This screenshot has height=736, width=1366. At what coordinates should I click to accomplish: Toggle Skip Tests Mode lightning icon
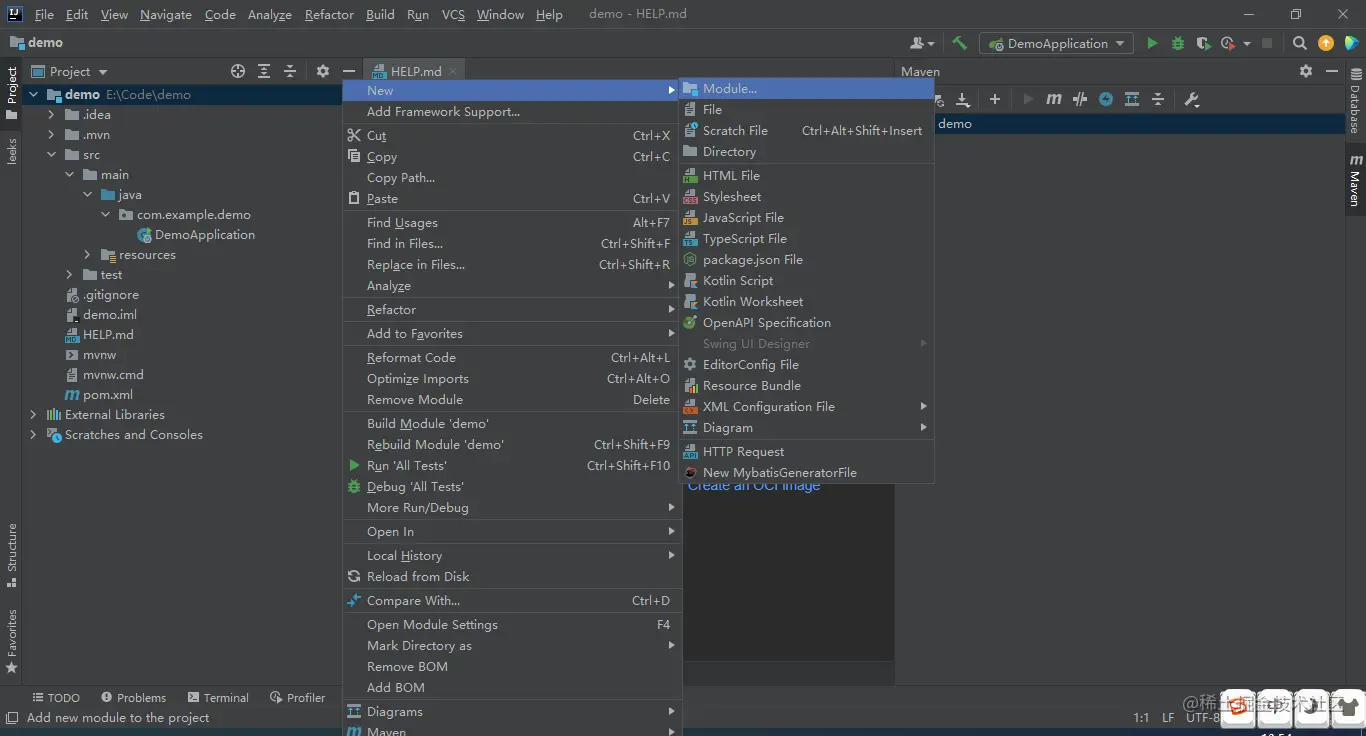[1106, 99]
